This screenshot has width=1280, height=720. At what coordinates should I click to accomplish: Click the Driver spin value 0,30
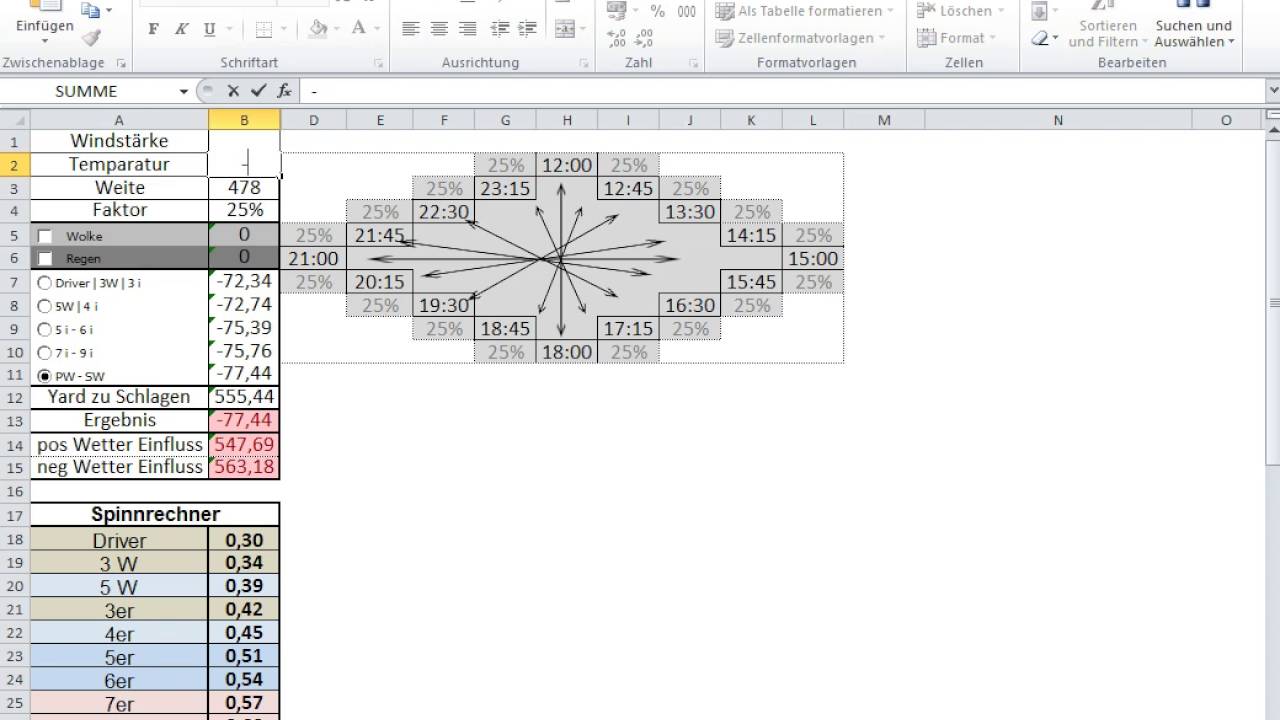pyautogui.click(x=244, y=540)
